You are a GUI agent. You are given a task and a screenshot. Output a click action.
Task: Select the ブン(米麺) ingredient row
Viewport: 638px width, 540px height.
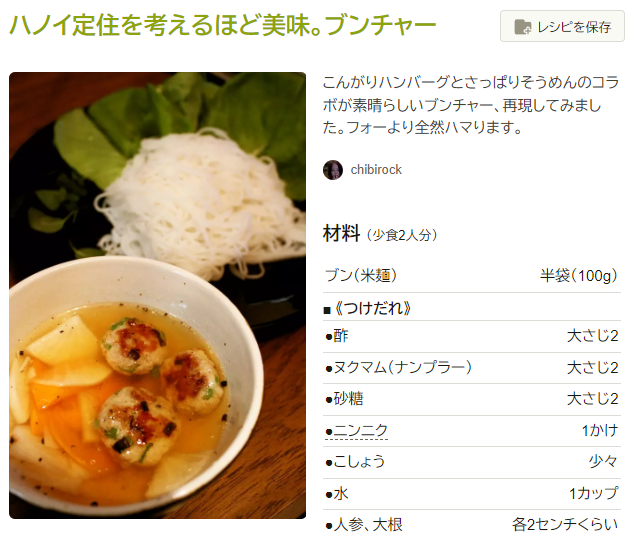click(472, 275)
